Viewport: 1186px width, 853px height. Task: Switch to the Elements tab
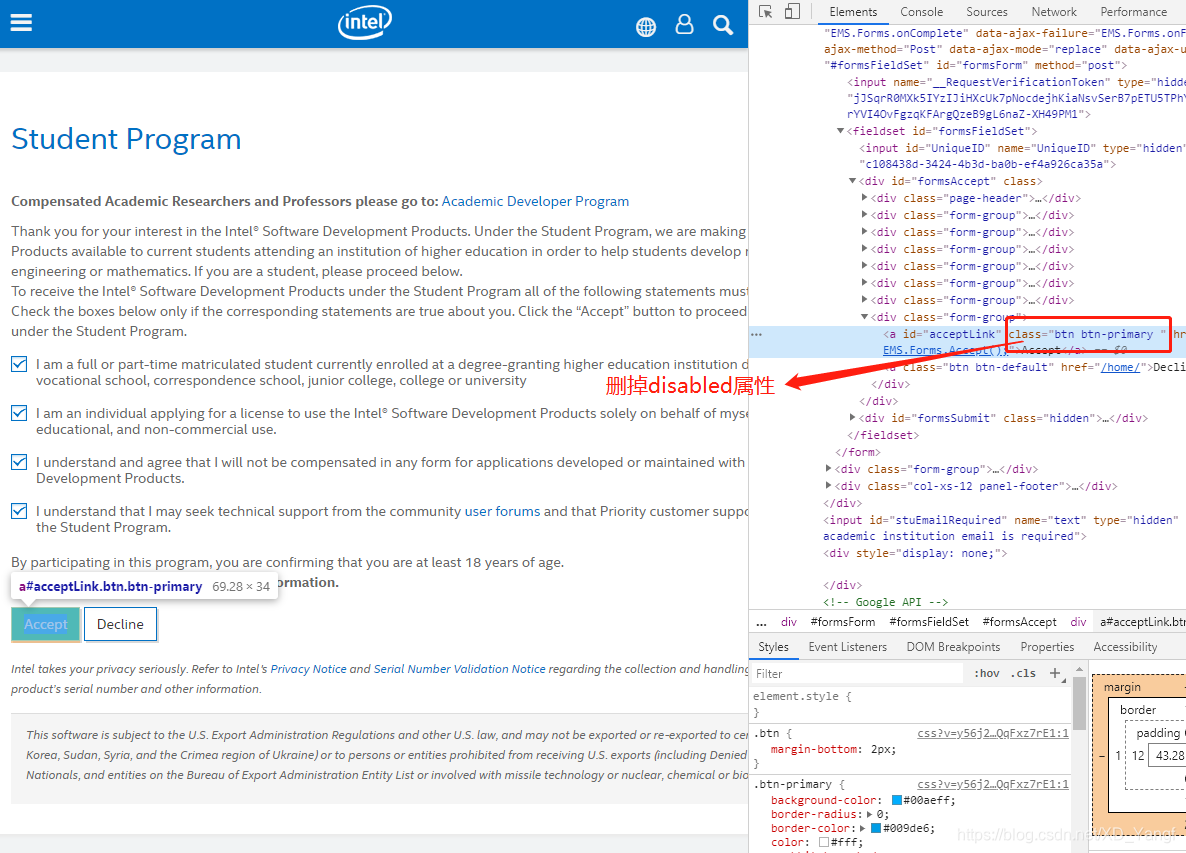point(852,12)
